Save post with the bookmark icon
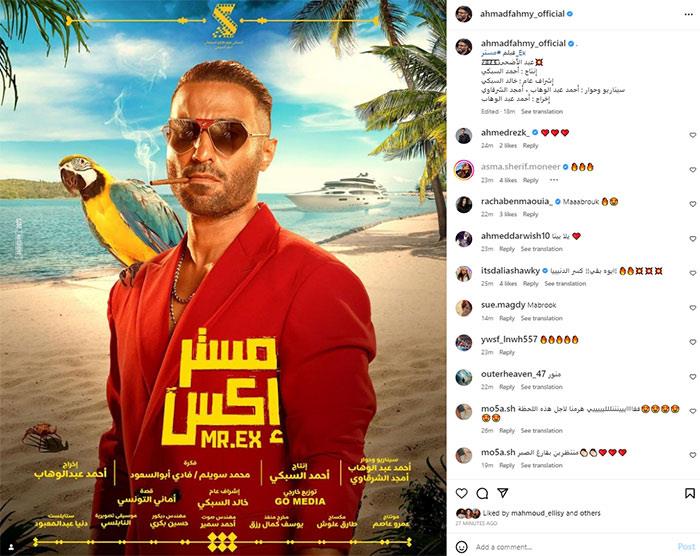 point(690,493)
